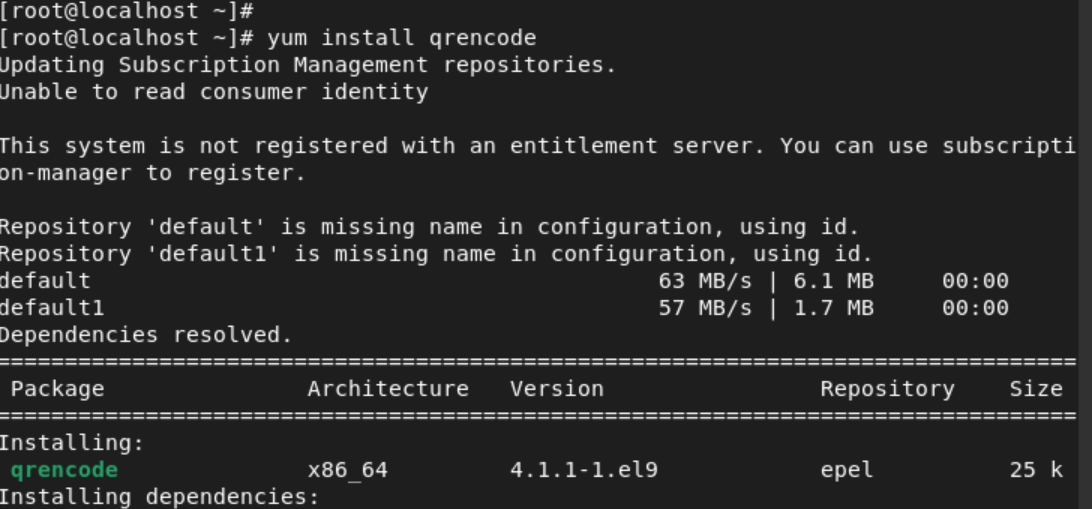
Task: Click the '57 MB/s' download speed value
Action: (705, 308)
